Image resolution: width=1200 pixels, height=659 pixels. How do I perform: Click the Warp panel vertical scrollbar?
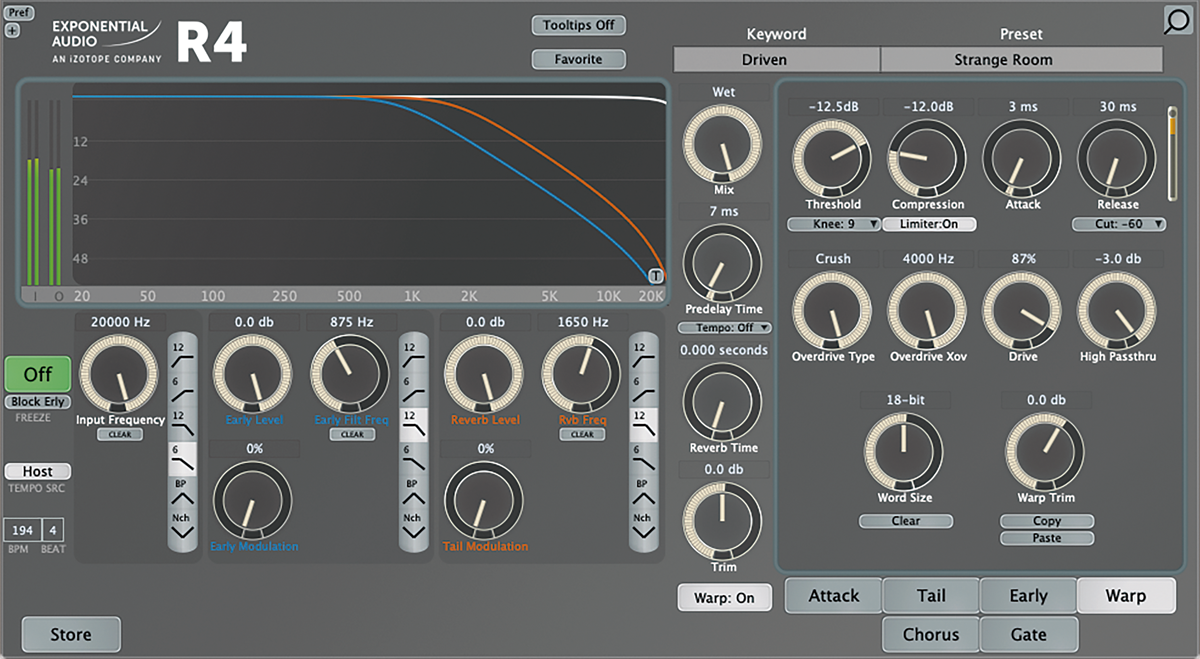tap(1173, 152)
